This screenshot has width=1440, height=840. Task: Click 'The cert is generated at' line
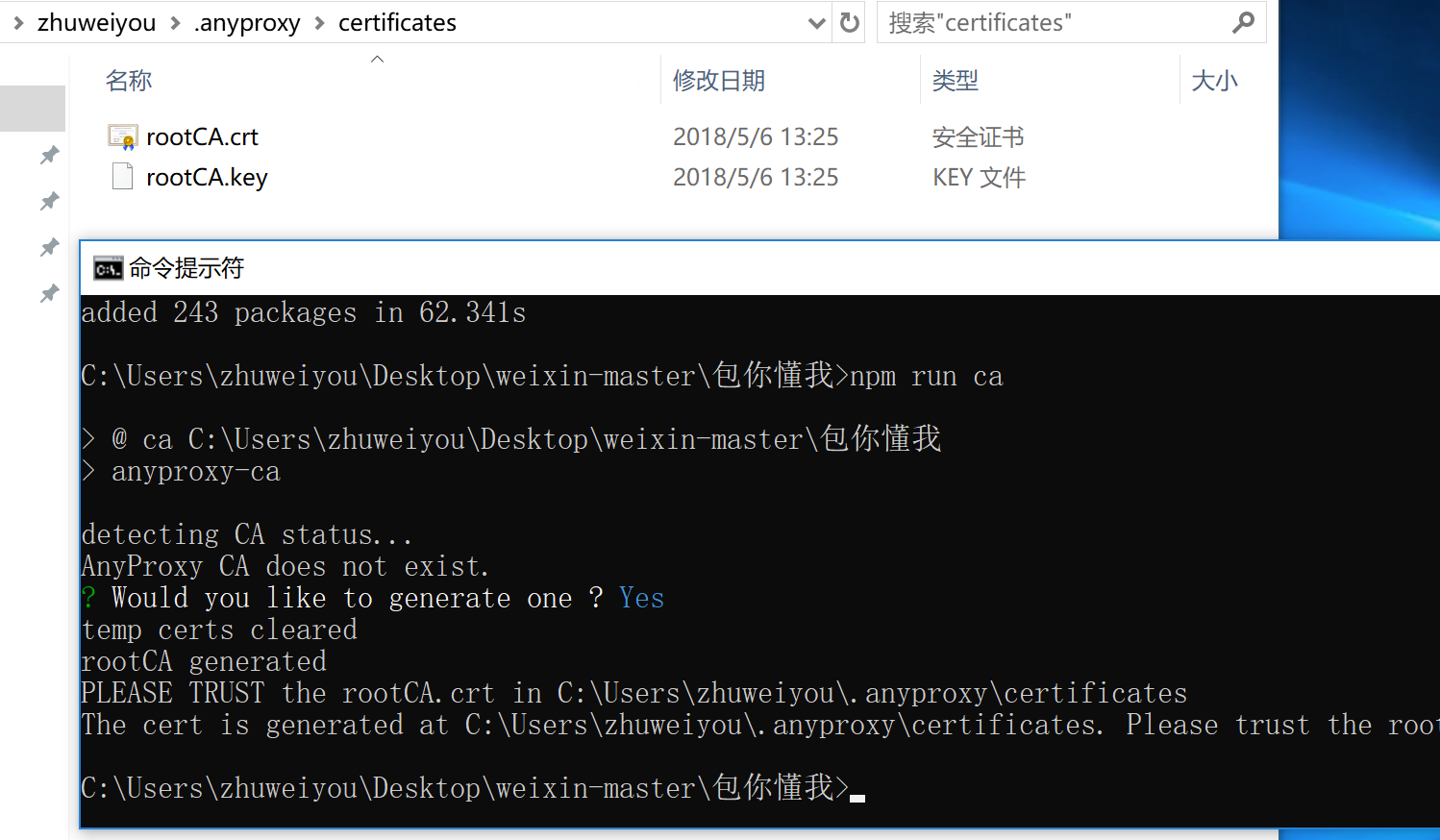pyautogui.click(x=759, y=725)
